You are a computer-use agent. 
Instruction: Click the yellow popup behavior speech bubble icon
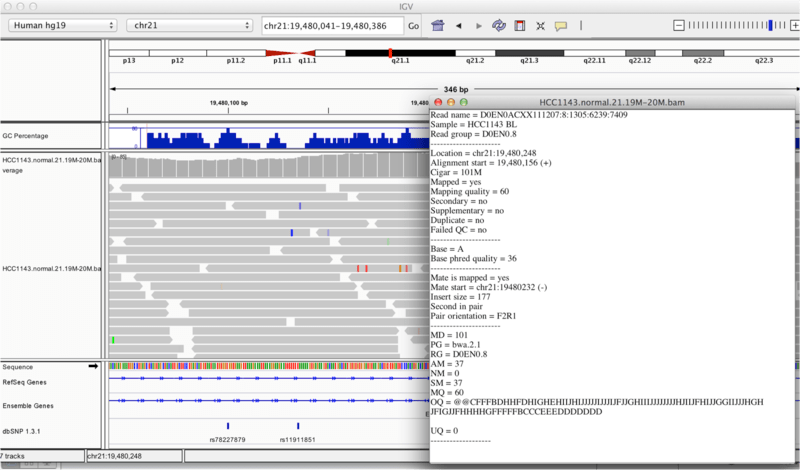pyautogui.click(x=561, y=26)
